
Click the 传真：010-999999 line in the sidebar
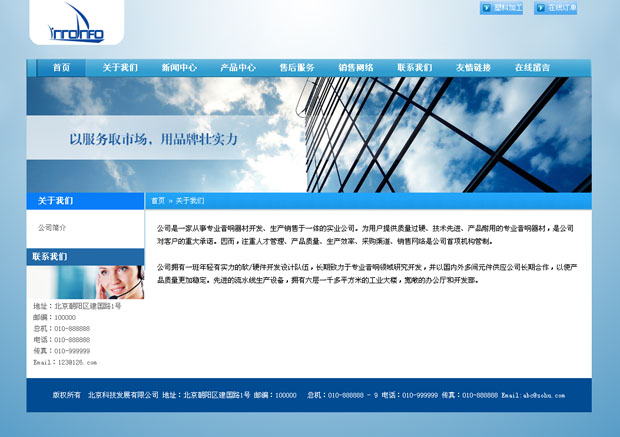[62, 351]
